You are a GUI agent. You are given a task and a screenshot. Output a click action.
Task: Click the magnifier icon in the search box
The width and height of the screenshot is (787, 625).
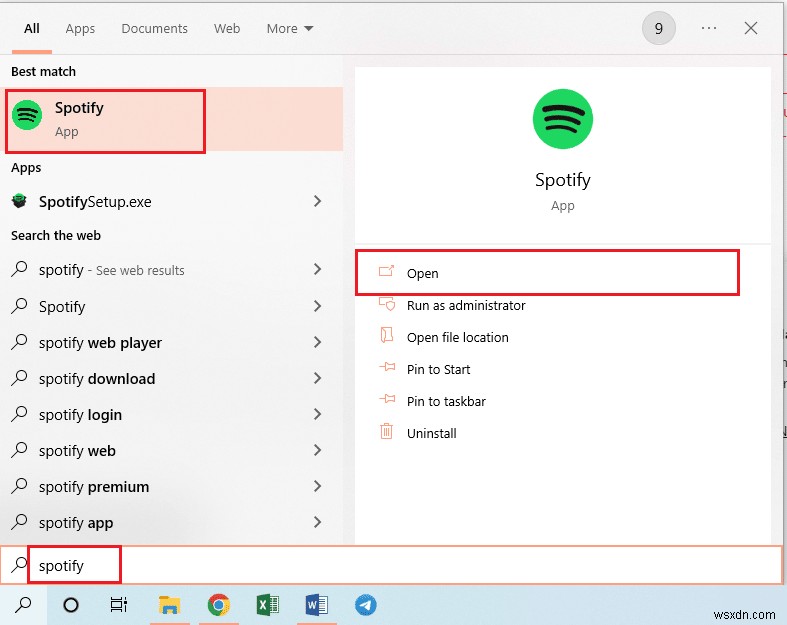[x=19, y=565]
